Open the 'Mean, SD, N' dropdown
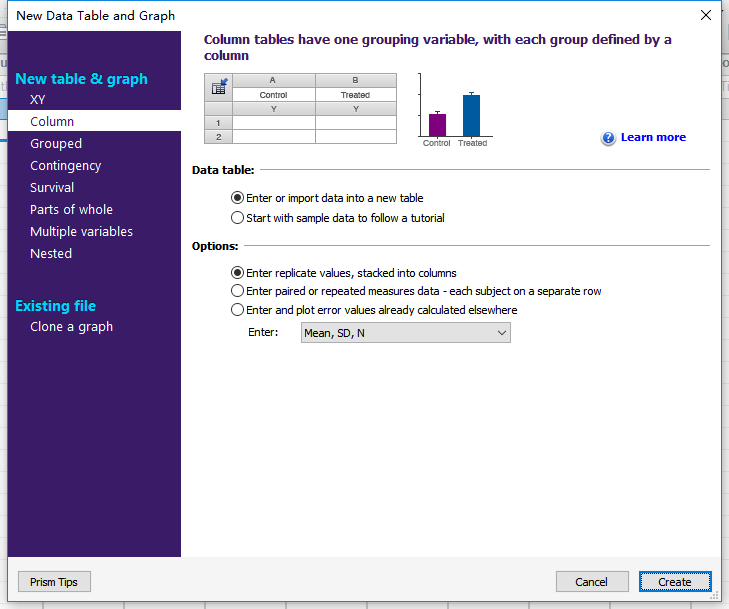The height and width of the screenshot is (609, 729). (405, 333)
